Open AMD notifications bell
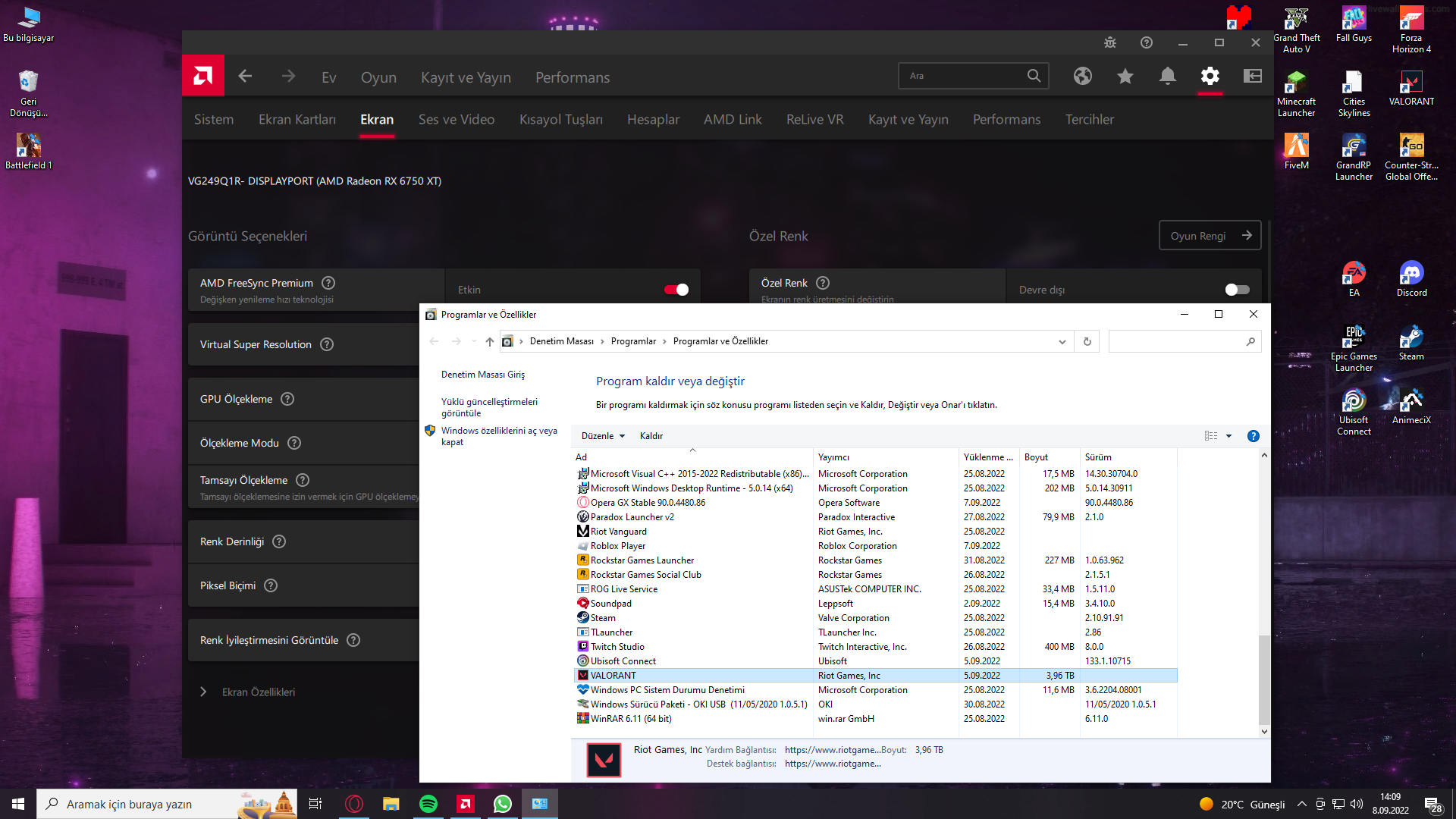 pyautogui.click(x=1168, y=76)
